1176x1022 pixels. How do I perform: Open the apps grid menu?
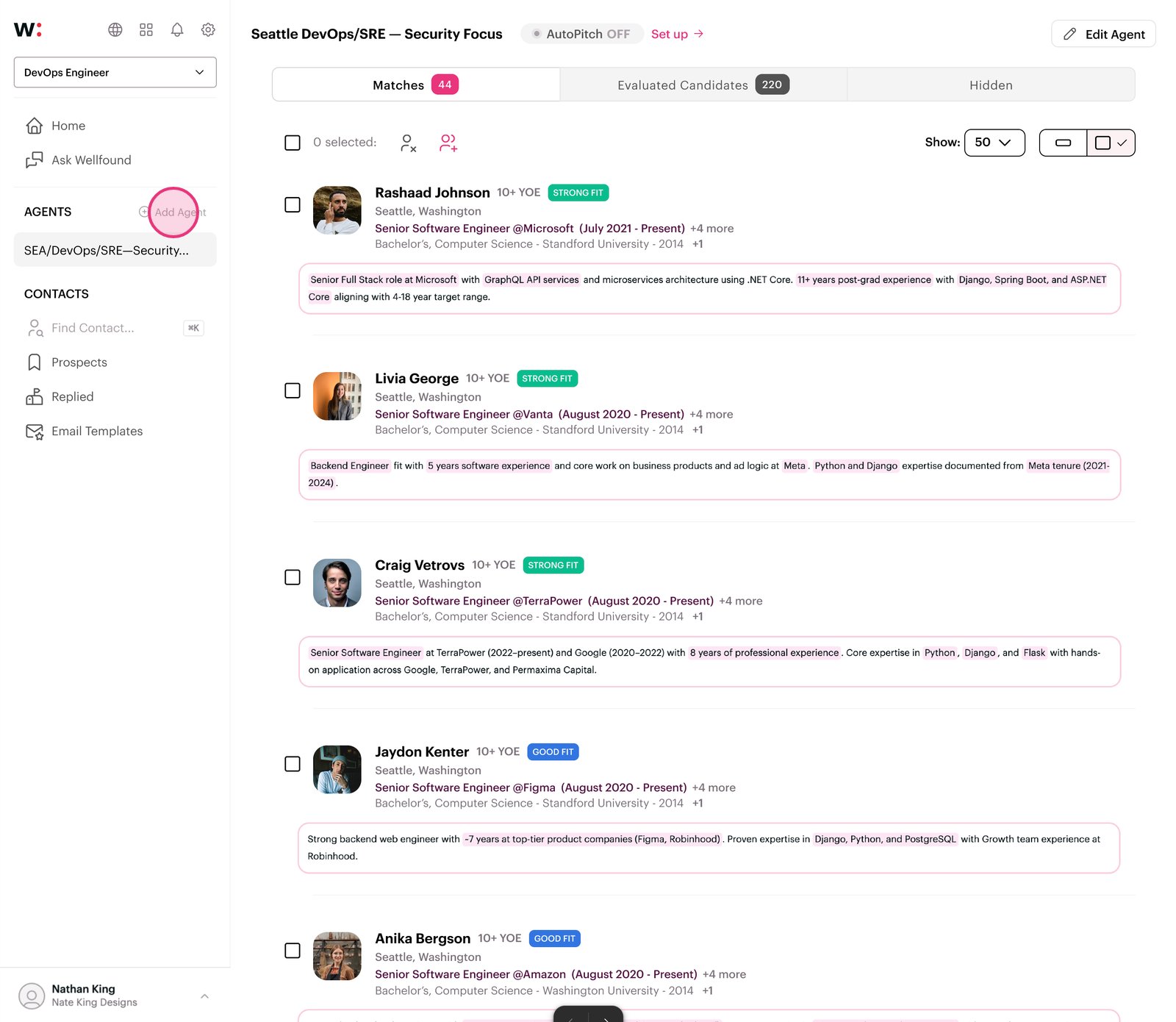click(x=146, y=30)
